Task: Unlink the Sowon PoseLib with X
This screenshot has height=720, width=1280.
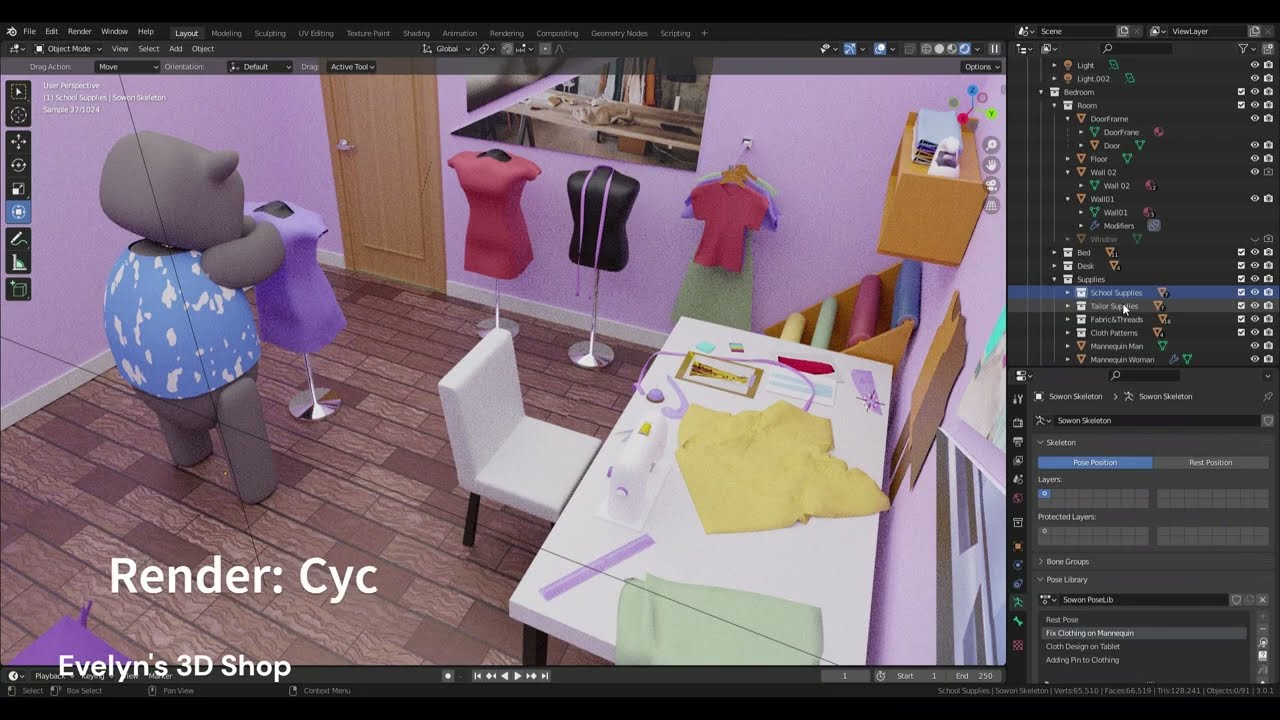Action: pyautogui.click(x=1262, y=600)
